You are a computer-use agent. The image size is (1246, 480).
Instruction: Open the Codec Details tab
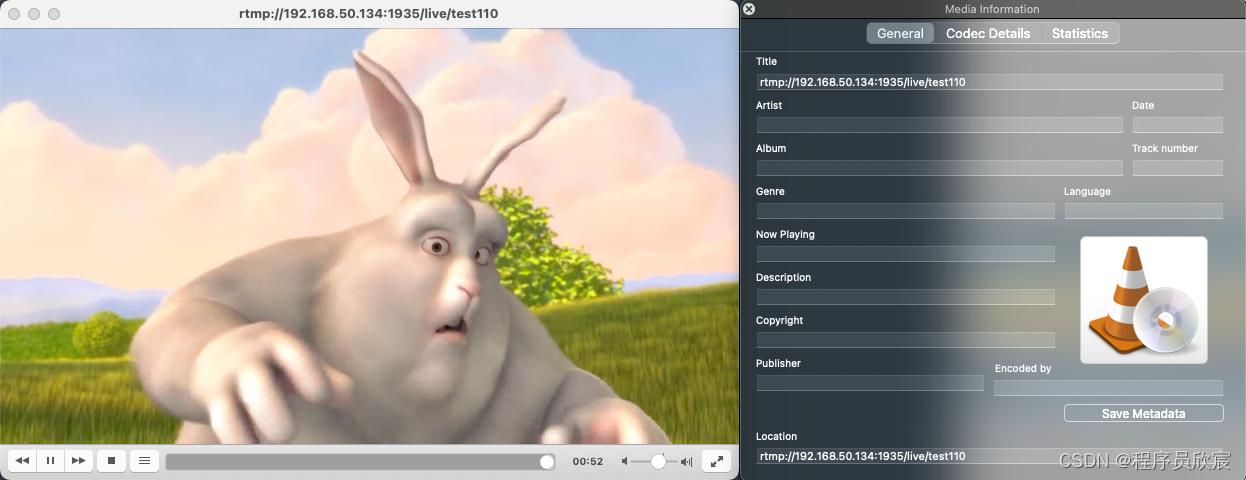tap(987, 33)
